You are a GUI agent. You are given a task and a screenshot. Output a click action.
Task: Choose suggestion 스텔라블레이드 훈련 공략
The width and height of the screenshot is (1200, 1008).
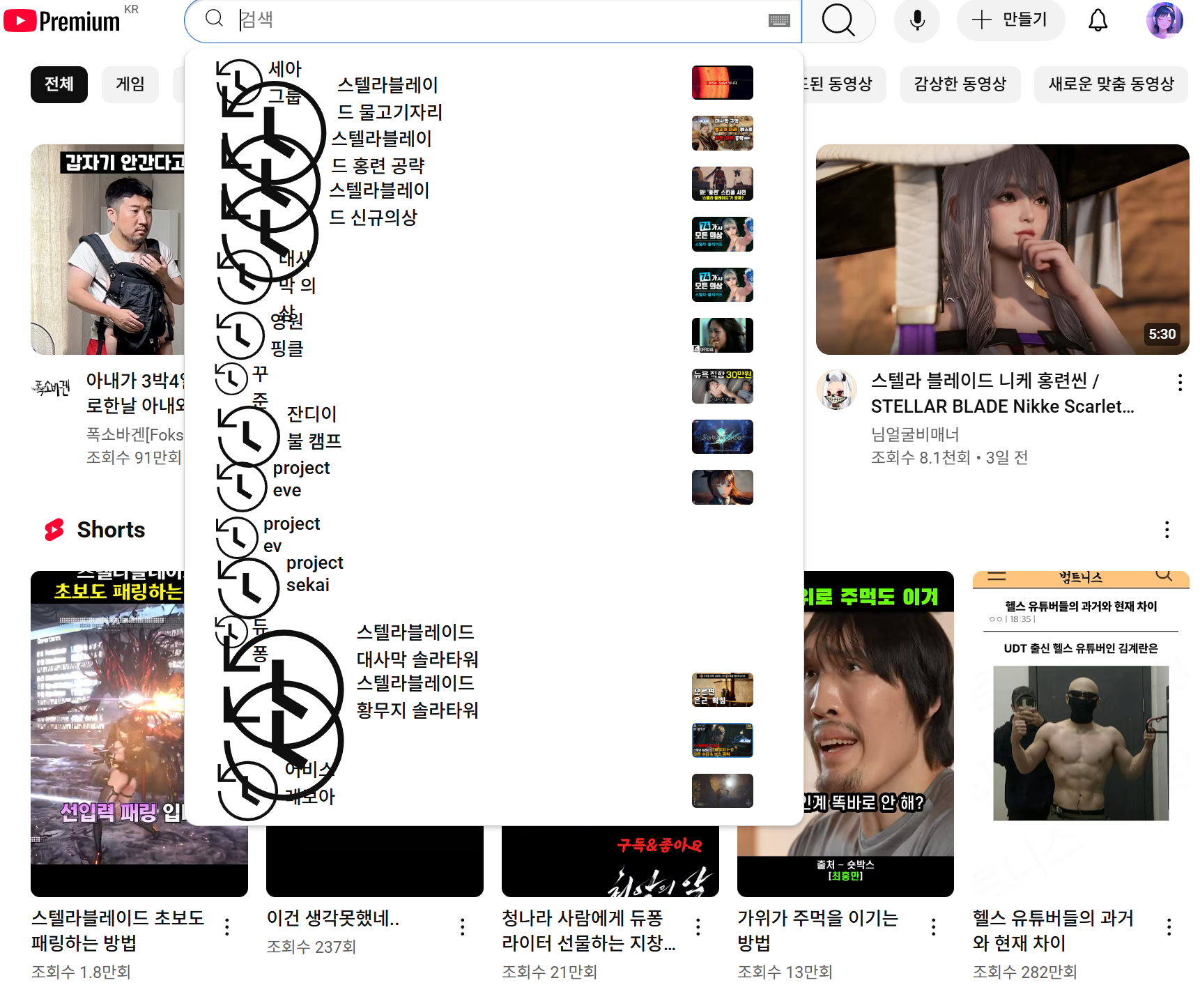click(x=381, y=152)
